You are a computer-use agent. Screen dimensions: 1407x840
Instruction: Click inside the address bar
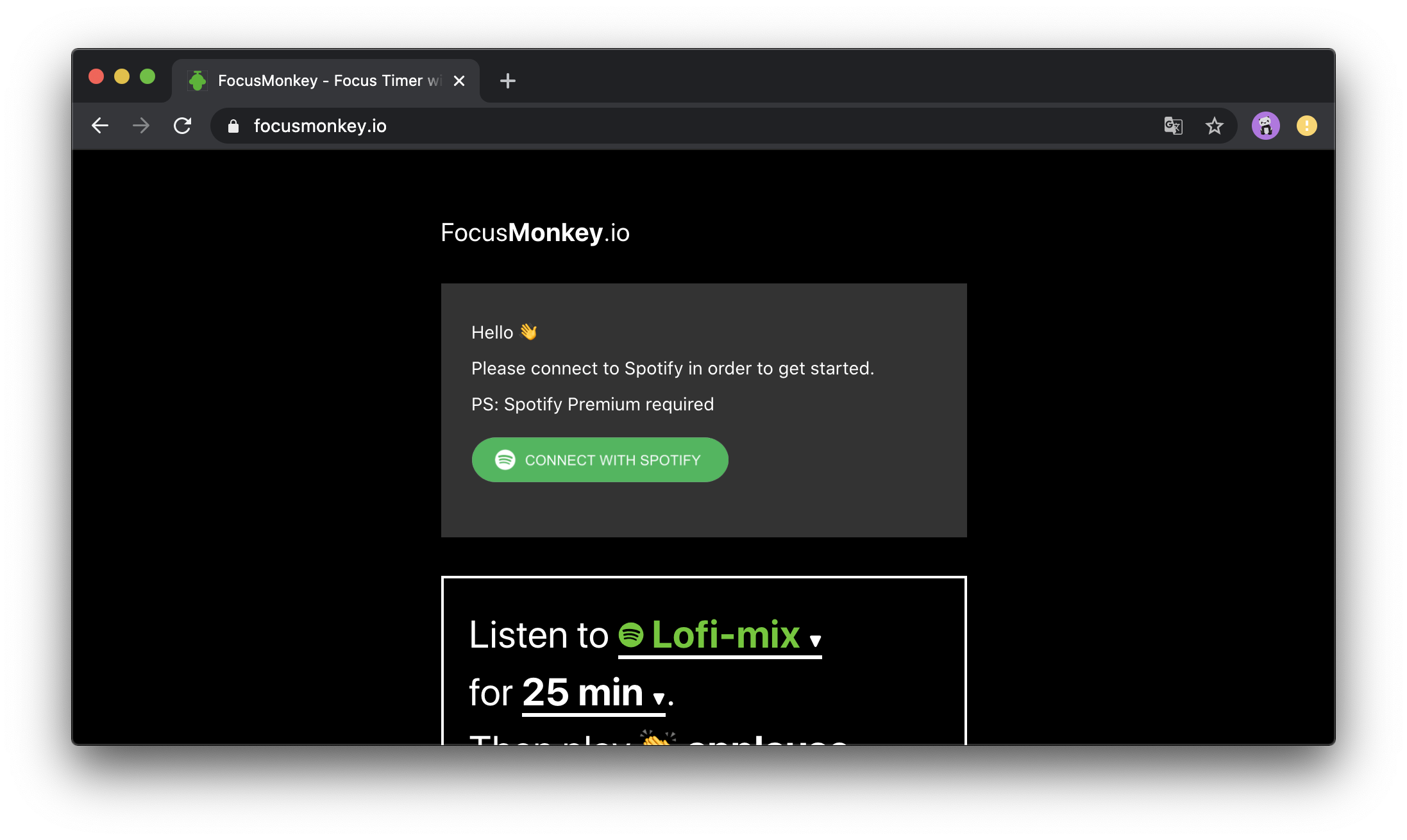449,126
